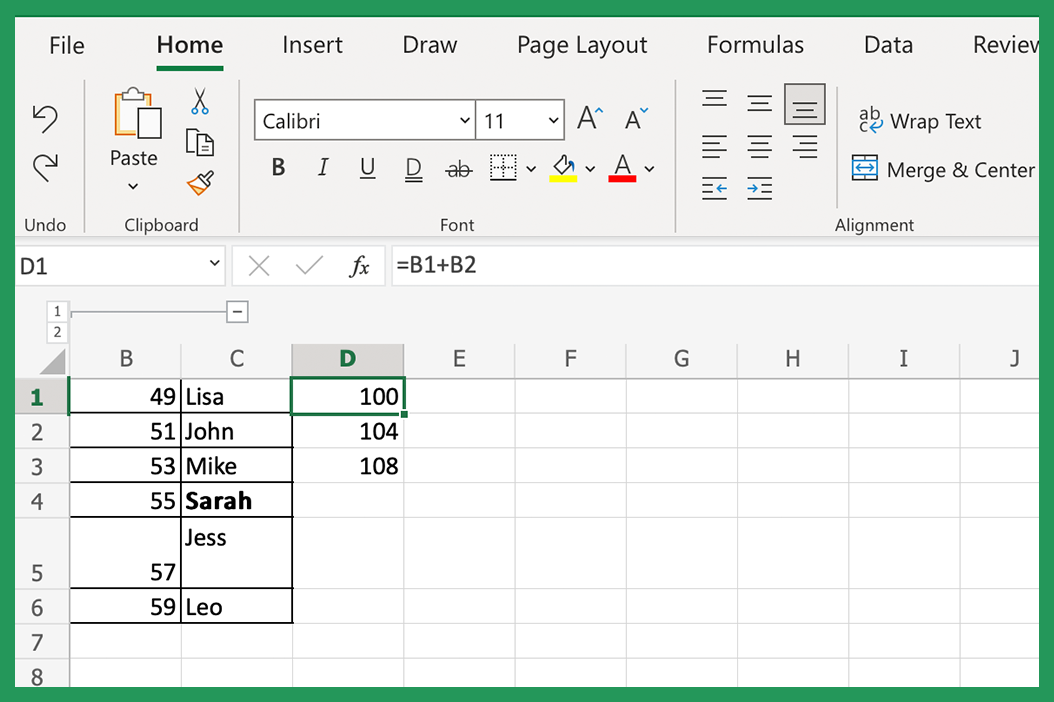The width and height of the screenshot is (1054, 702).
Task: Open the Fill Color dropdown arrow
Action: [x=590, y=169]
